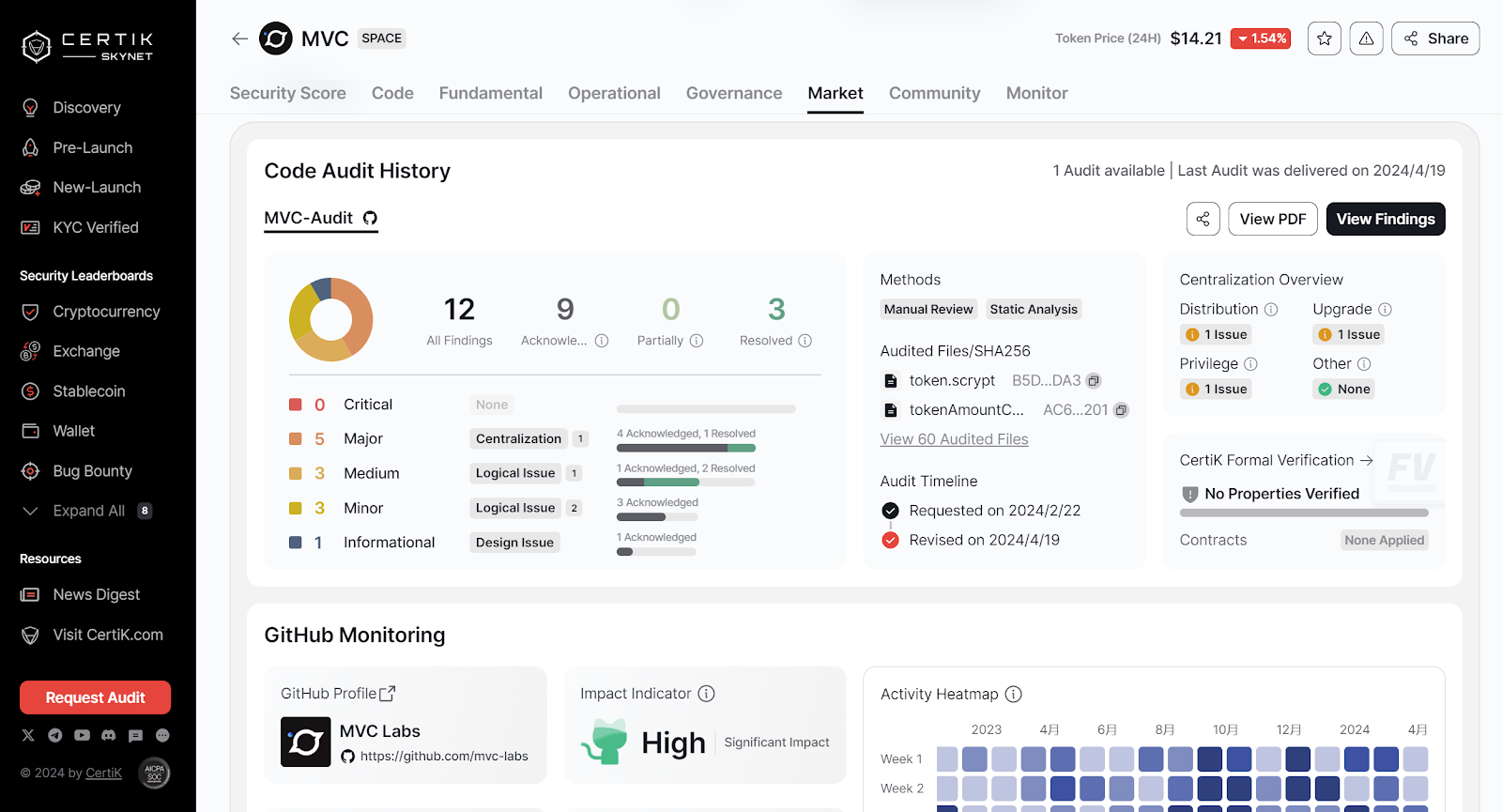Open CertiK Telegram channel
This screenshot has height=812, width=1502.
(x=55, y=735)
